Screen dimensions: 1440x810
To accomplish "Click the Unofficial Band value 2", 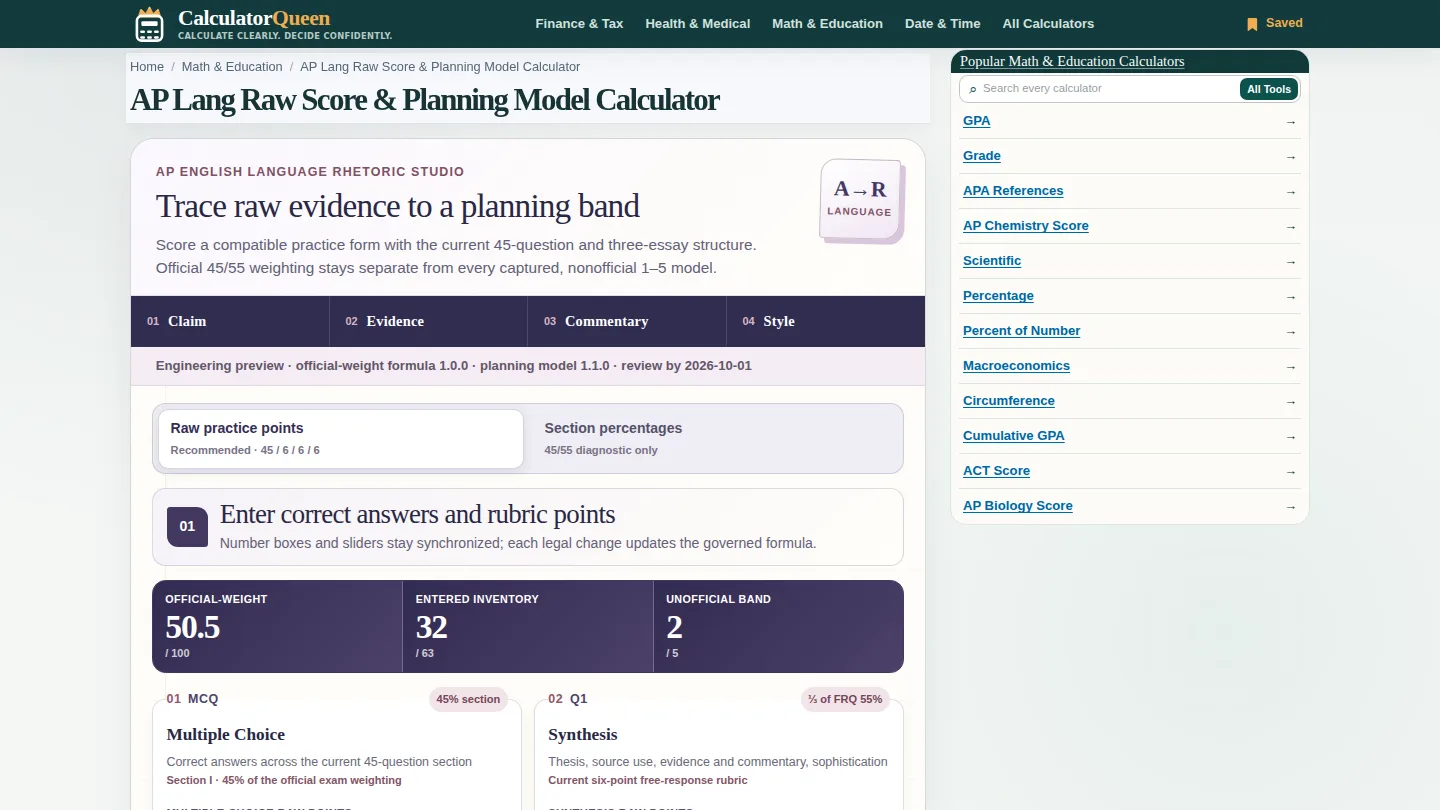I will pos(674,628).
